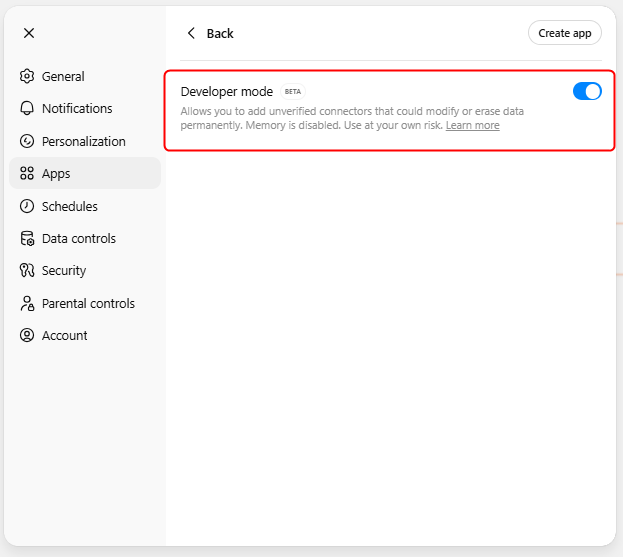Go to the Schedules text label

pyautogui.click(x=69, y=206)
